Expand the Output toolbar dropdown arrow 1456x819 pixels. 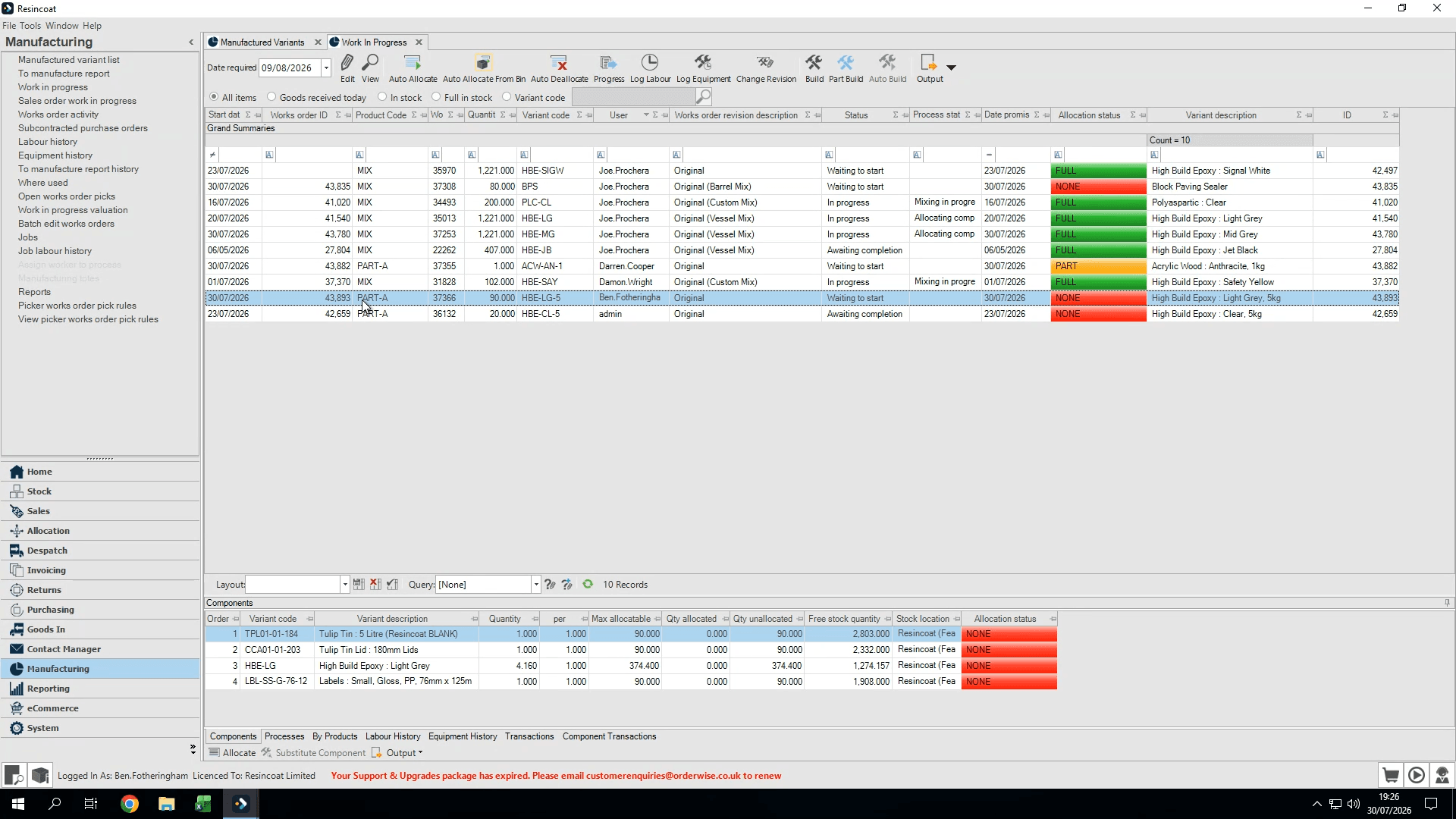click(951, 67)
